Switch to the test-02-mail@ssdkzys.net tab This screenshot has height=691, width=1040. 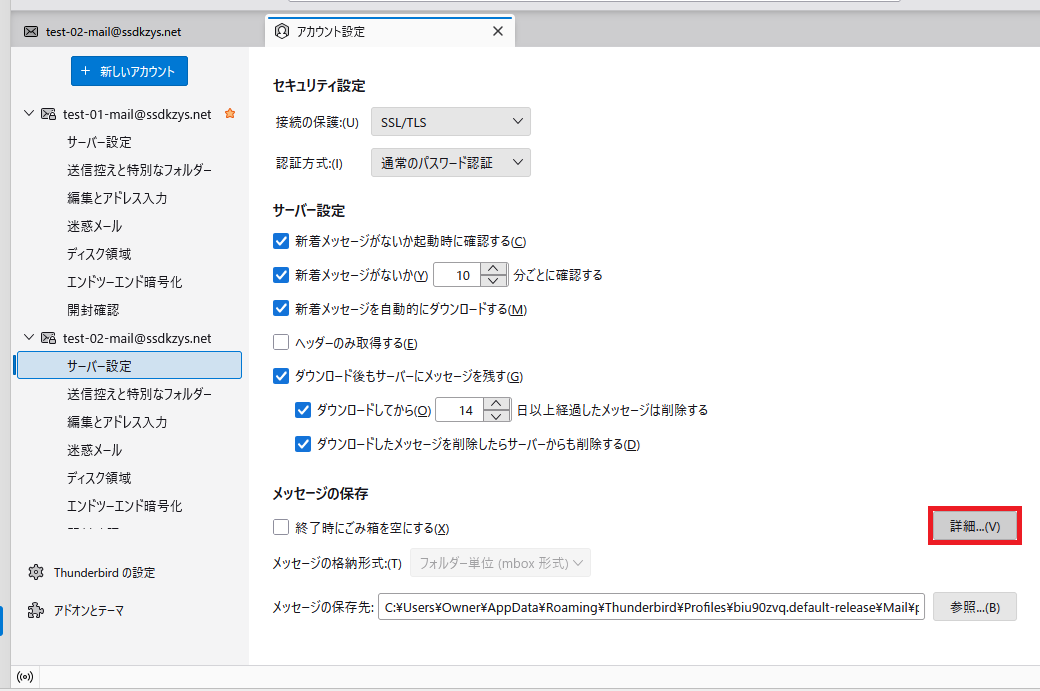pos(112,31)
